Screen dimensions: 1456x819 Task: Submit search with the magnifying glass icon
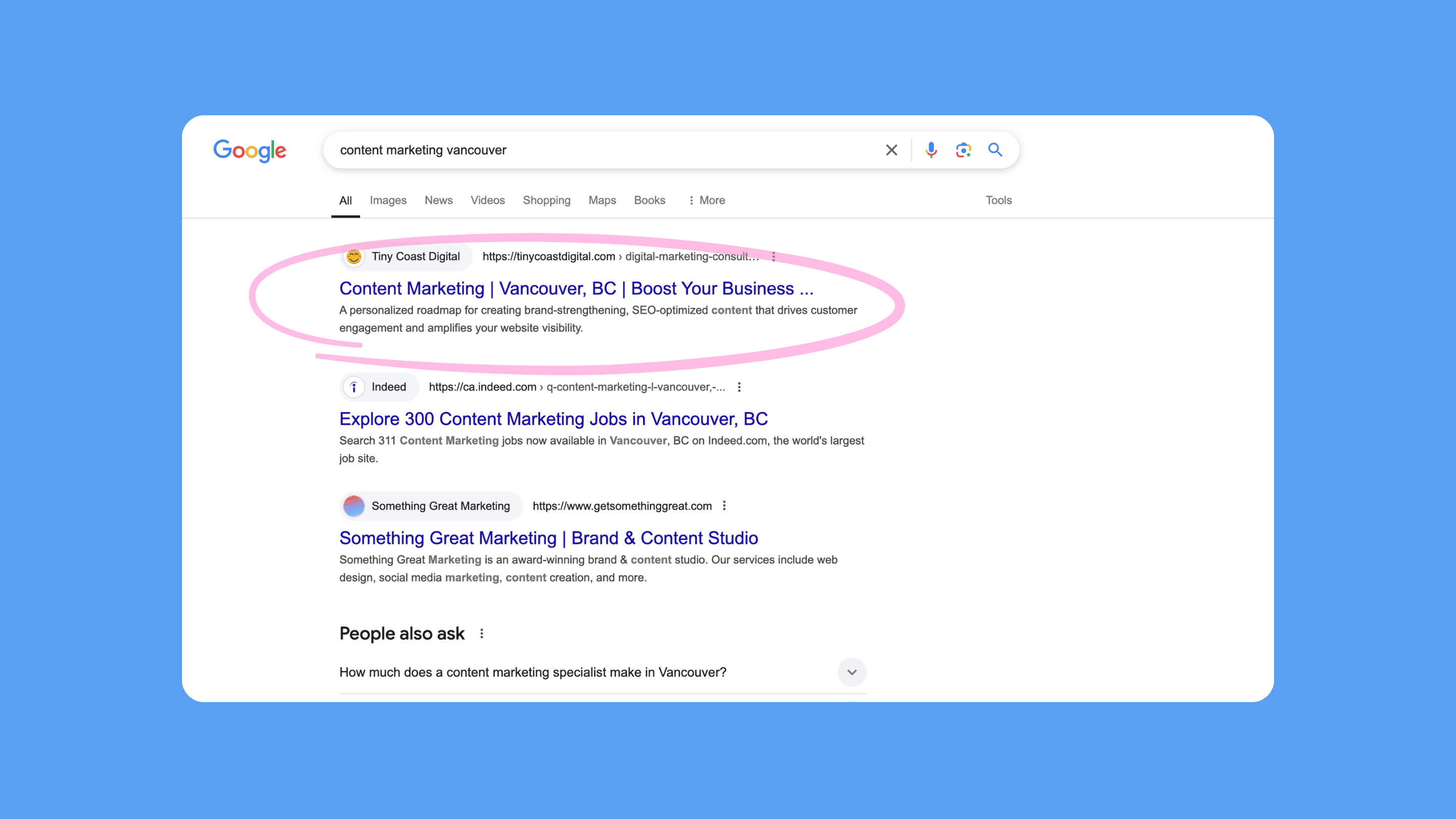(995, 150)
